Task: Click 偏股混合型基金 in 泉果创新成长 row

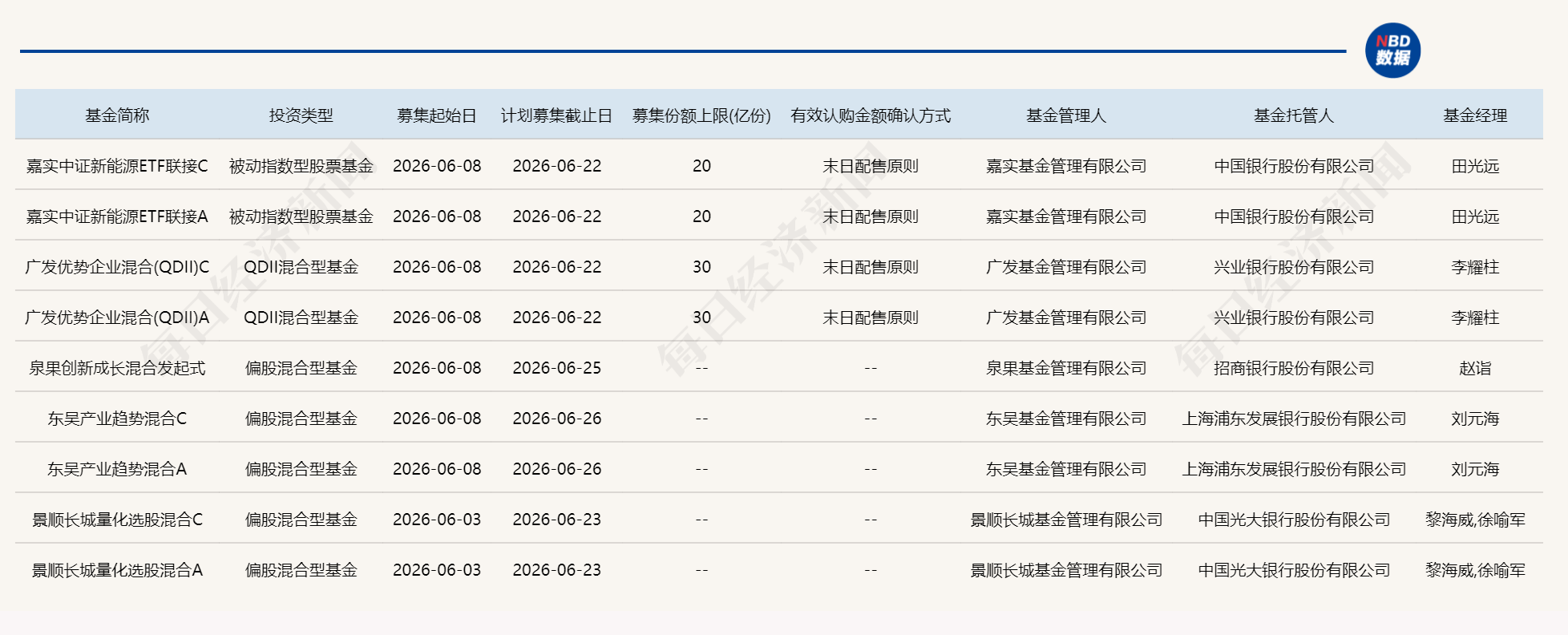Action: 301,368
